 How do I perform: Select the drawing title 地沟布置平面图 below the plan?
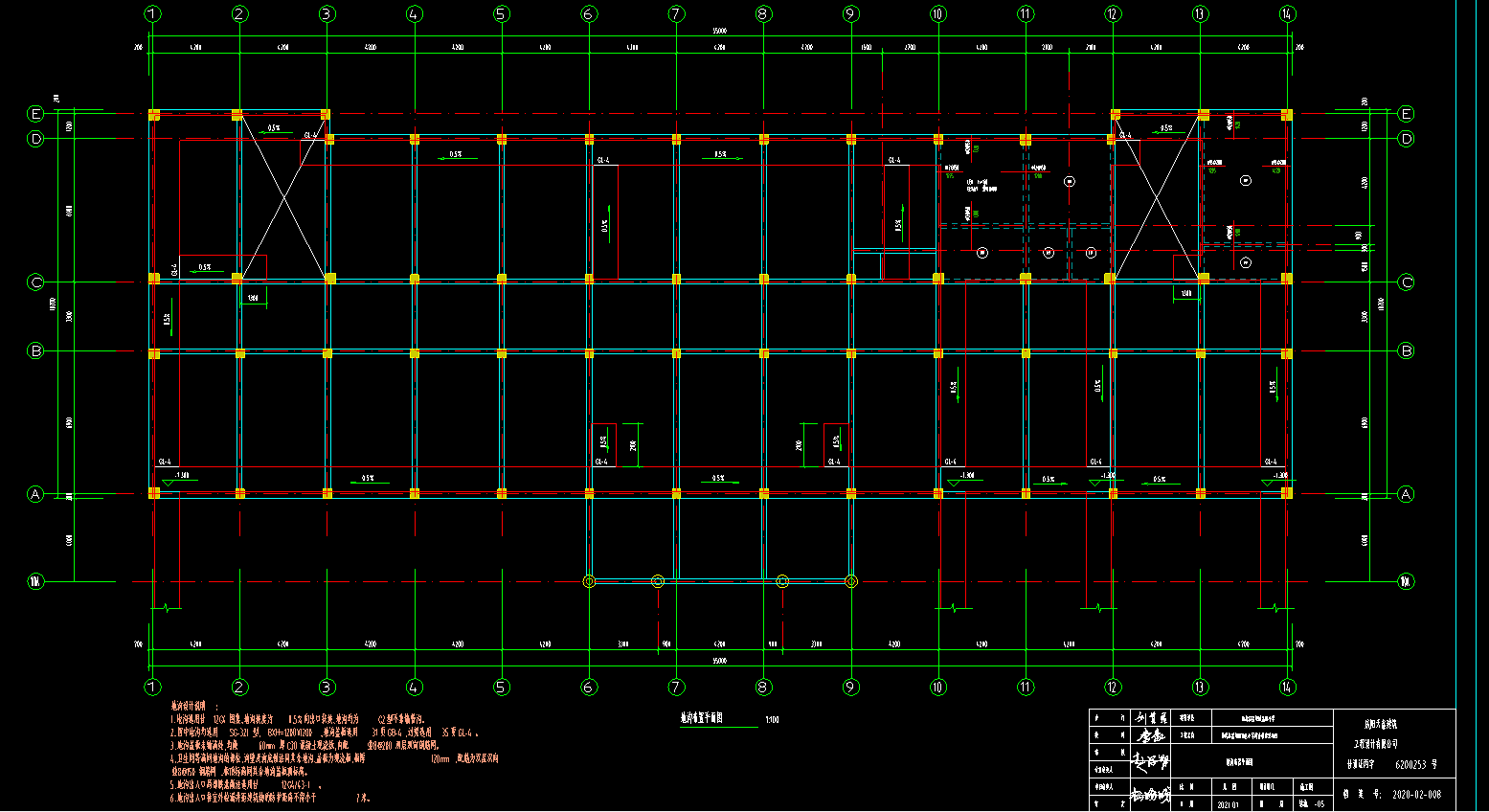pyautogui.click(x=702, y=717)
